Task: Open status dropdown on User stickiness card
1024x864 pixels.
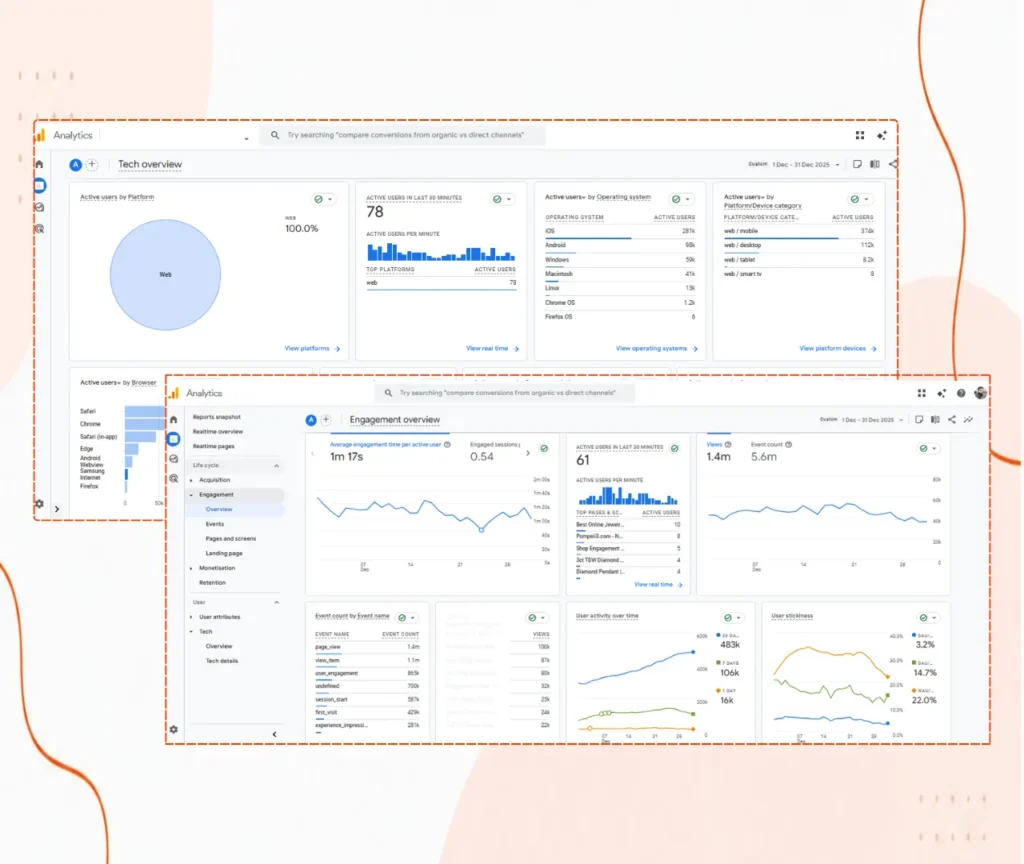Action: 928,617
